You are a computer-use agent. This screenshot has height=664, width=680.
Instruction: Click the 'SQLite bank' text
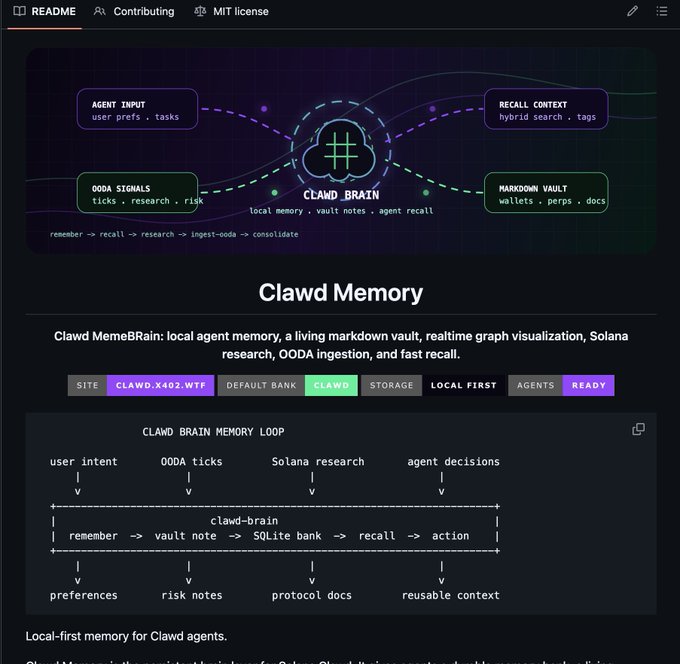click(287, 536)
